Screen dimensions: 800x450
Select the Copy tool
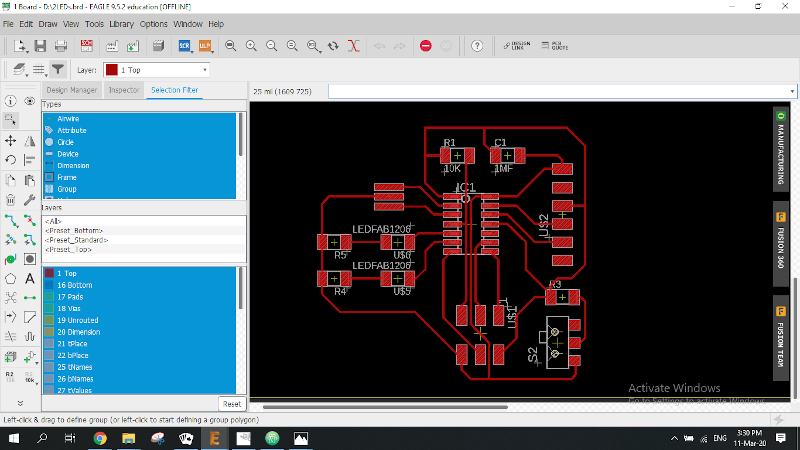click(x=11, y=180)
